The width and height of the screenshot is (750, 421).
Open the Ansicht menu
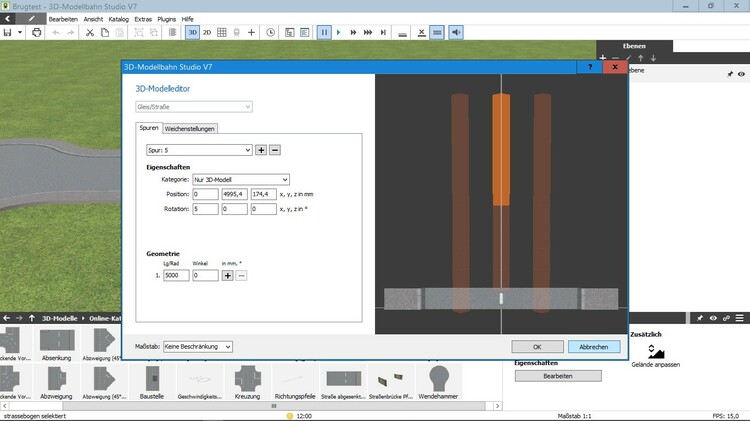pyautogui.click(x=93, y=19)
